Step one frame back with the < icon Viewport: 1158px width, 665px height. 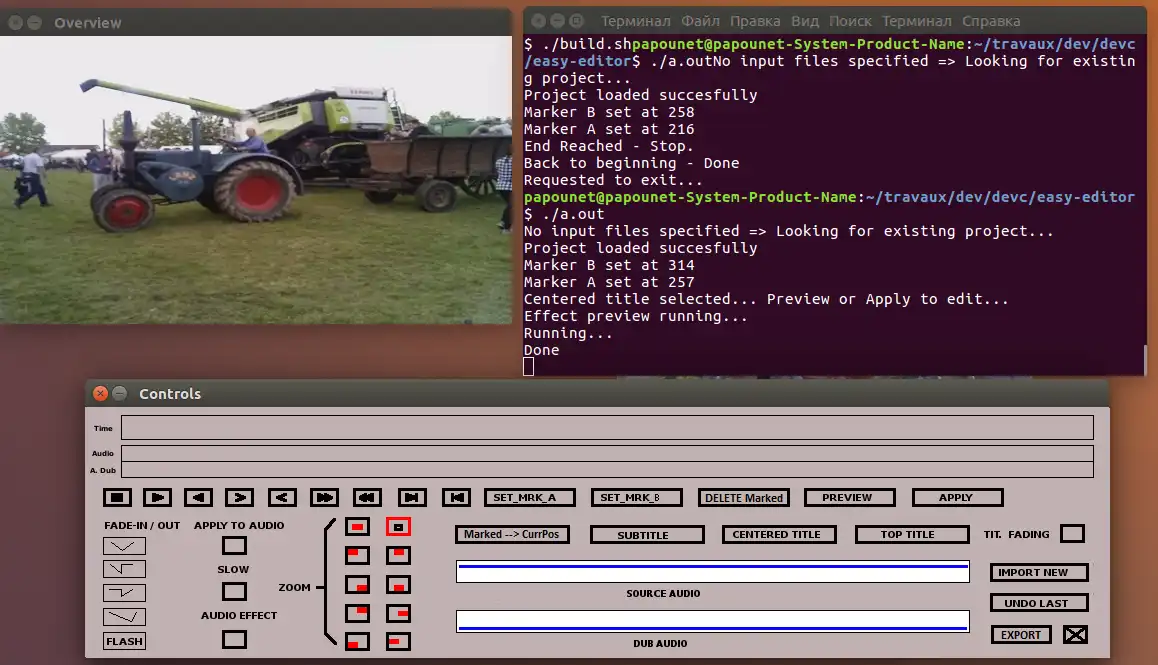click(282, 497)
